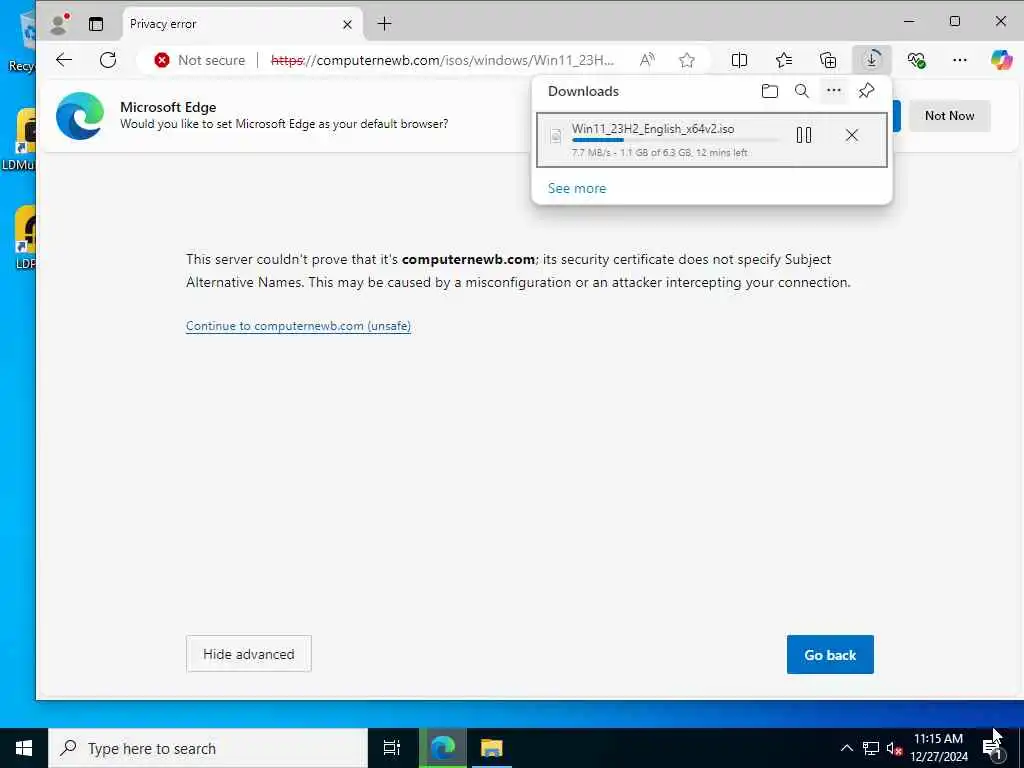Open the Favorites list icon
Screen dimensions: 1024x768
pyautogui.click(x=784, y=60)
